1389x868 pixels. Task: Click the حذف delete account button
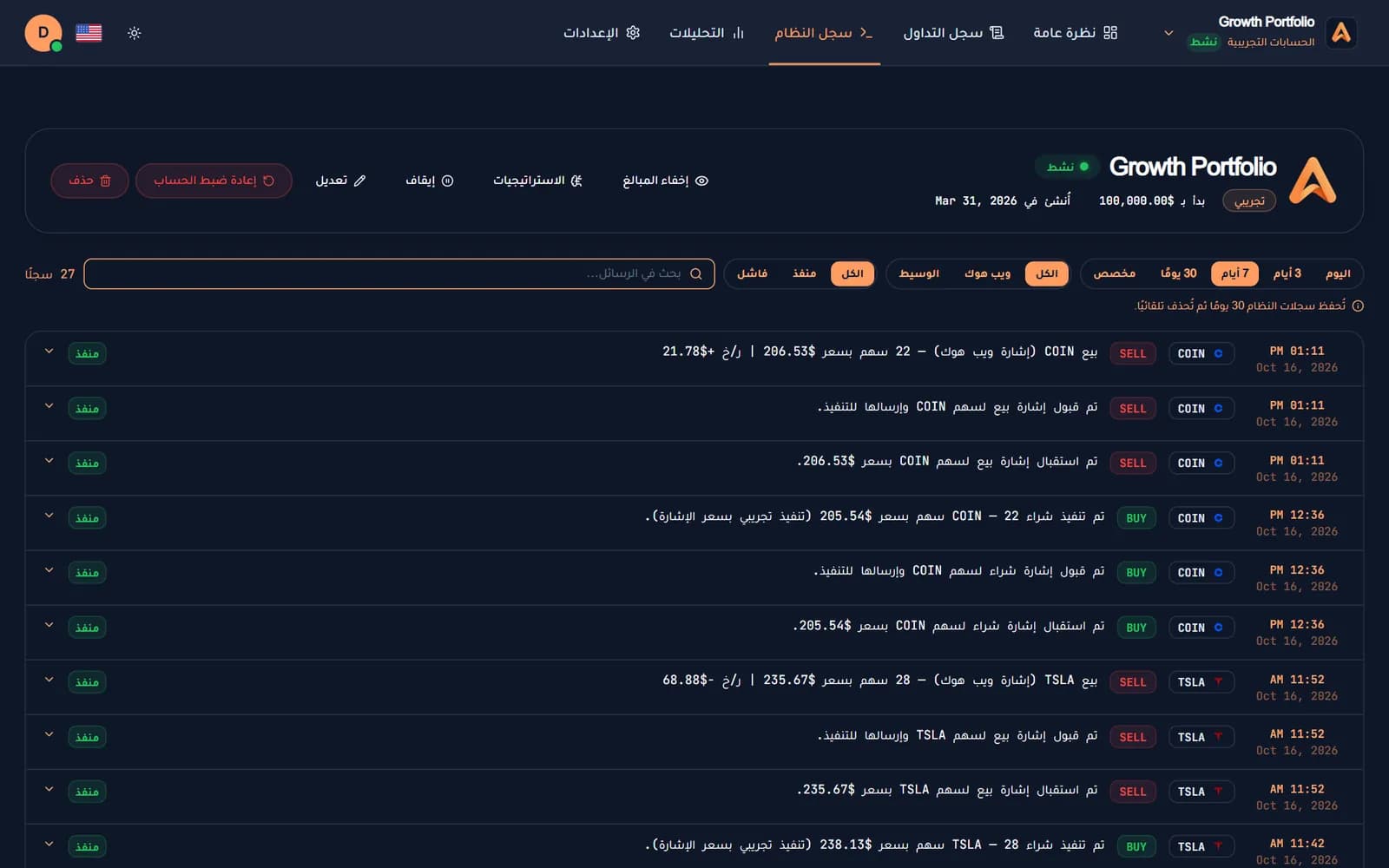(x=90, y=181)
